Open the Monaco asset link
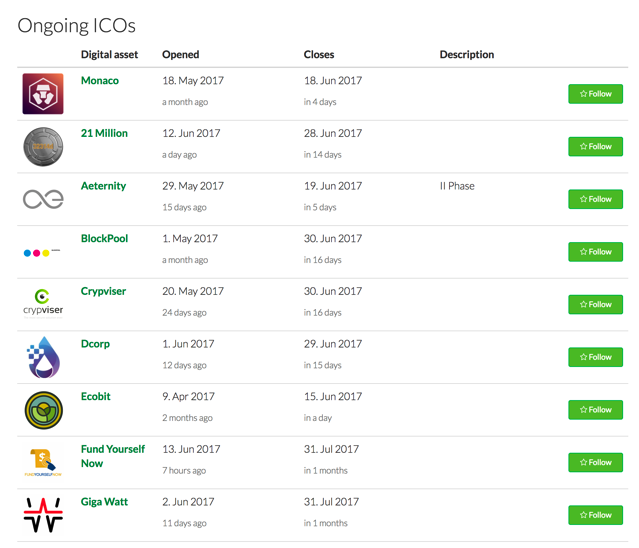The width and height of the screenshot is (639, 548). coord(100,81)
